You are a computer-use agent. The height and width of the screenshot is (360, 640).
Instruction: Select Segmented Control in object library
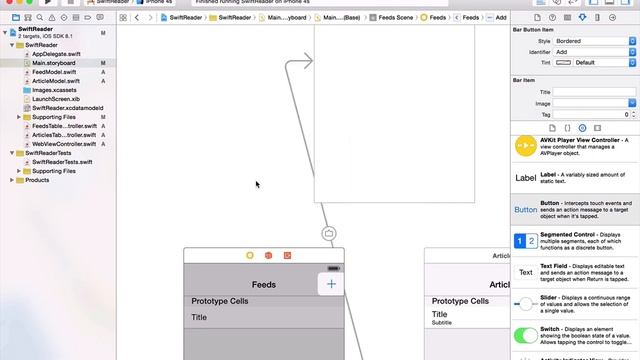575,241
